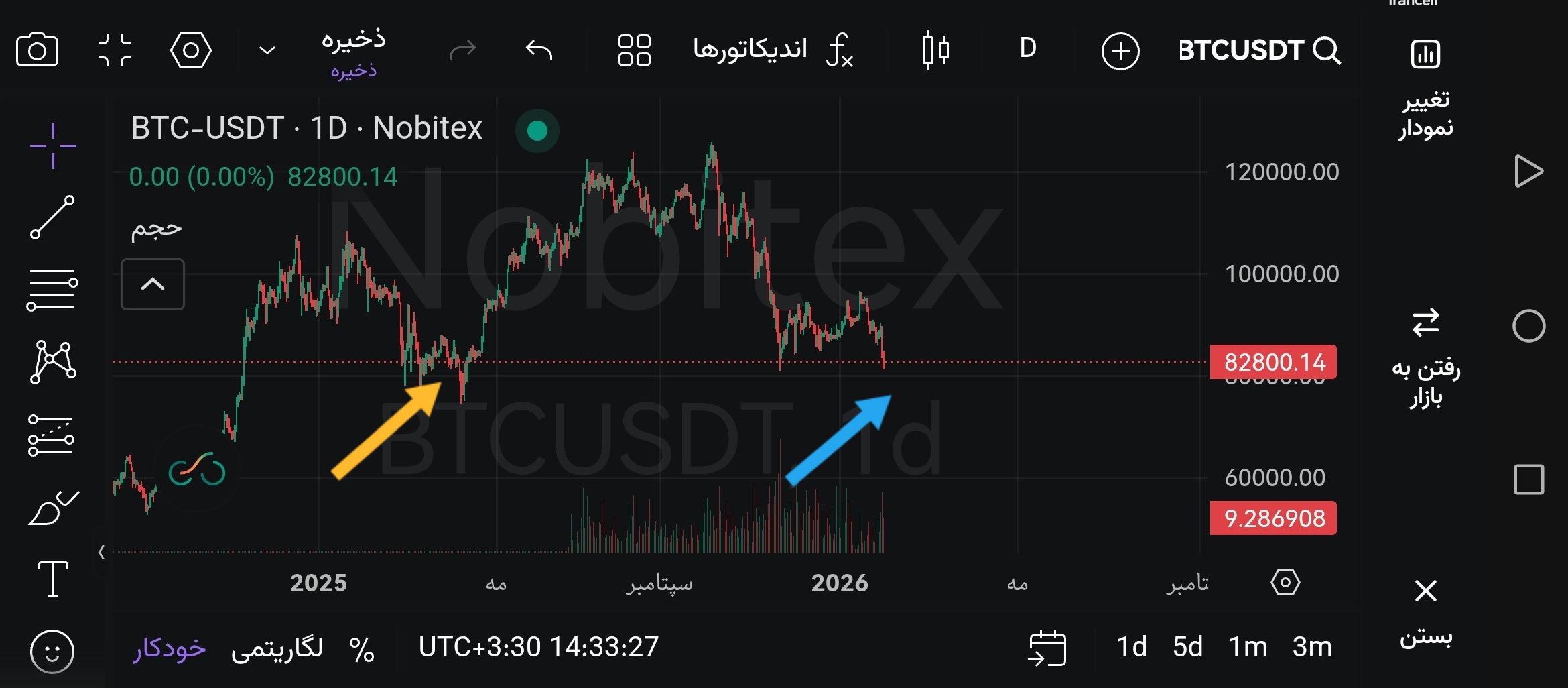
Task: Take a chart snapshot with camera icon
Action: pyautogui.click(x=37, y=50)
